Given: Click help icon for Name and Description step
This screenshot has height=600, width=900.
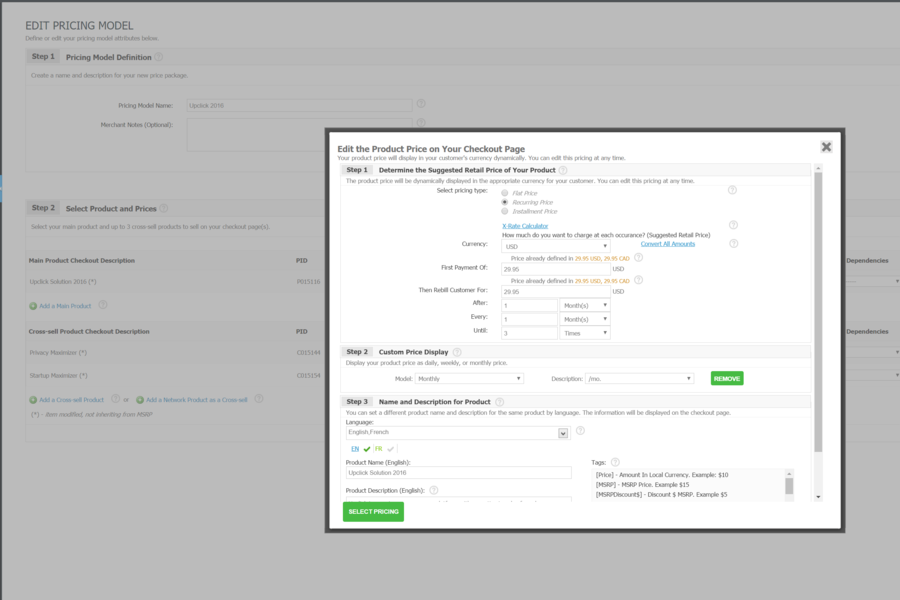Looking at the screenshot, I should tap(499, 402).
